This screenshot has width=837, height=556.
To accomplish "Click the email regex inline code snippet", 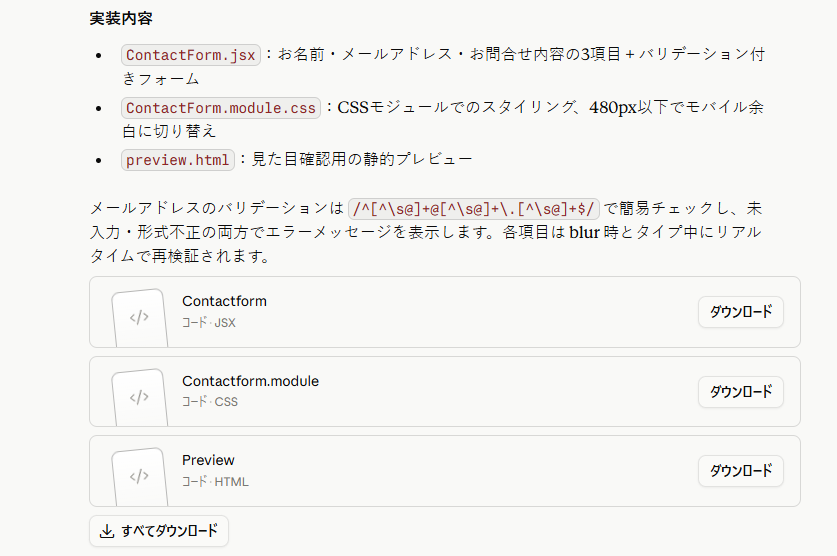I will pyautogui.click(x=473, y=209).
